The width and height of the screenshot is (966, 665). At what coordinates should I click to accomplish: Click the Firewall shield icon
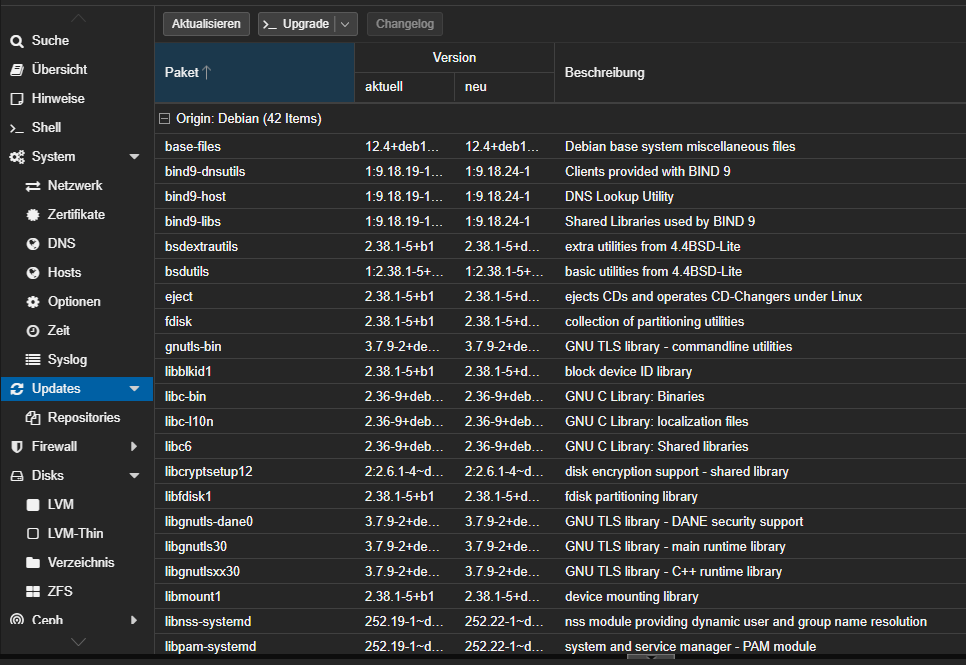pos(17,447)
